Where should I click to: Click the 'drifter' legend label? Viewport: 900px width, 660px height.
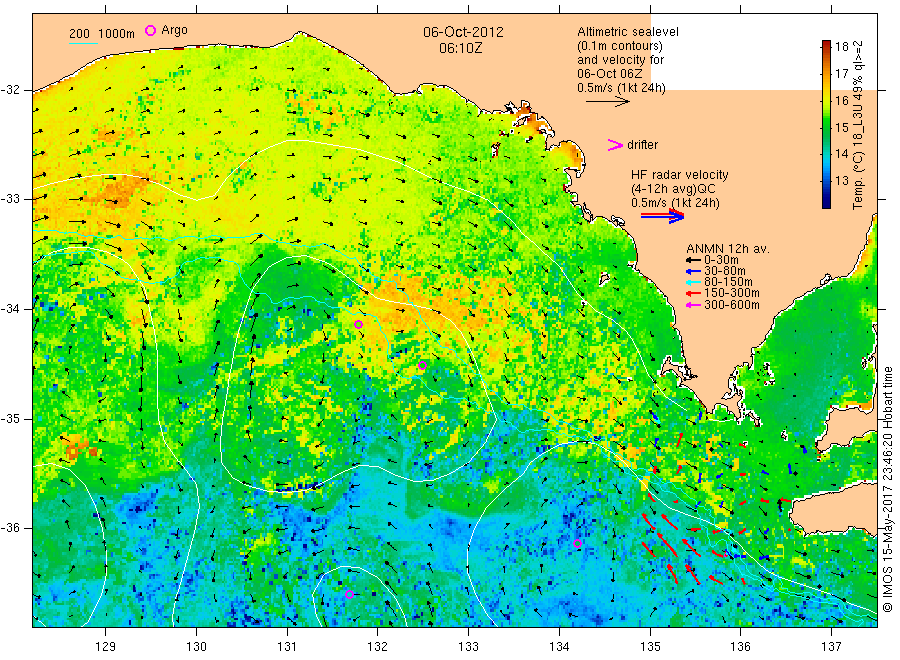point(642,145)
